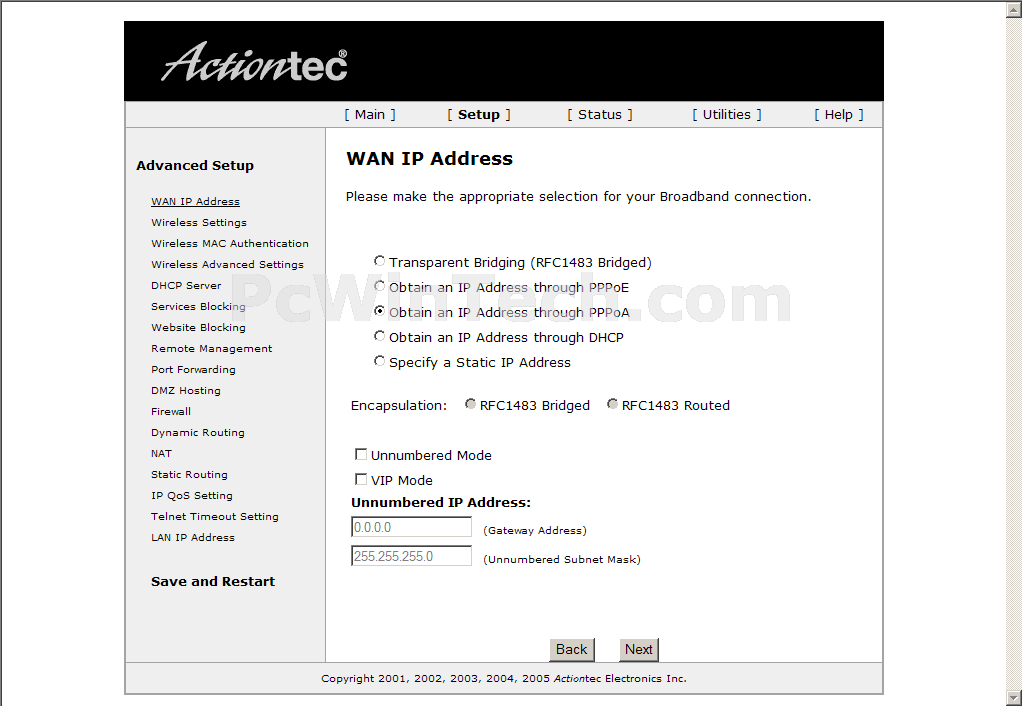Open Firewall settings link
This screenshot has width=1022, height=706.
171,411
